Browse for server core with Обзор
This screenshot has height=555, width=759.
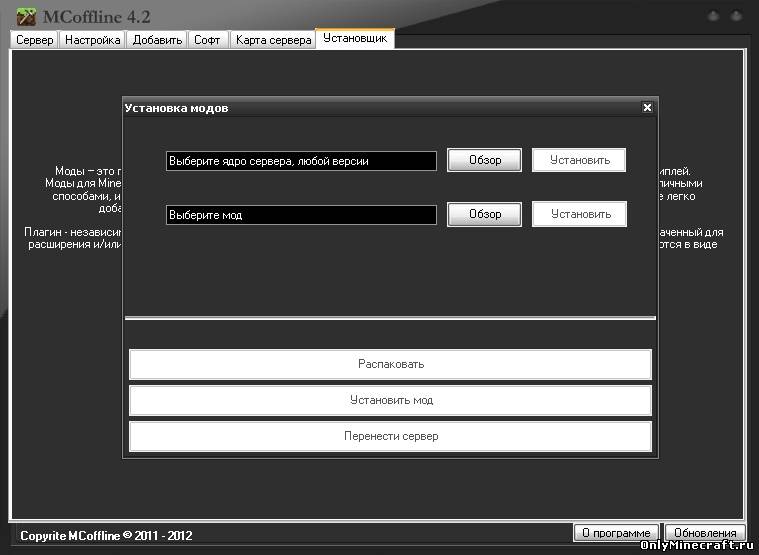(x=484, y=161)
